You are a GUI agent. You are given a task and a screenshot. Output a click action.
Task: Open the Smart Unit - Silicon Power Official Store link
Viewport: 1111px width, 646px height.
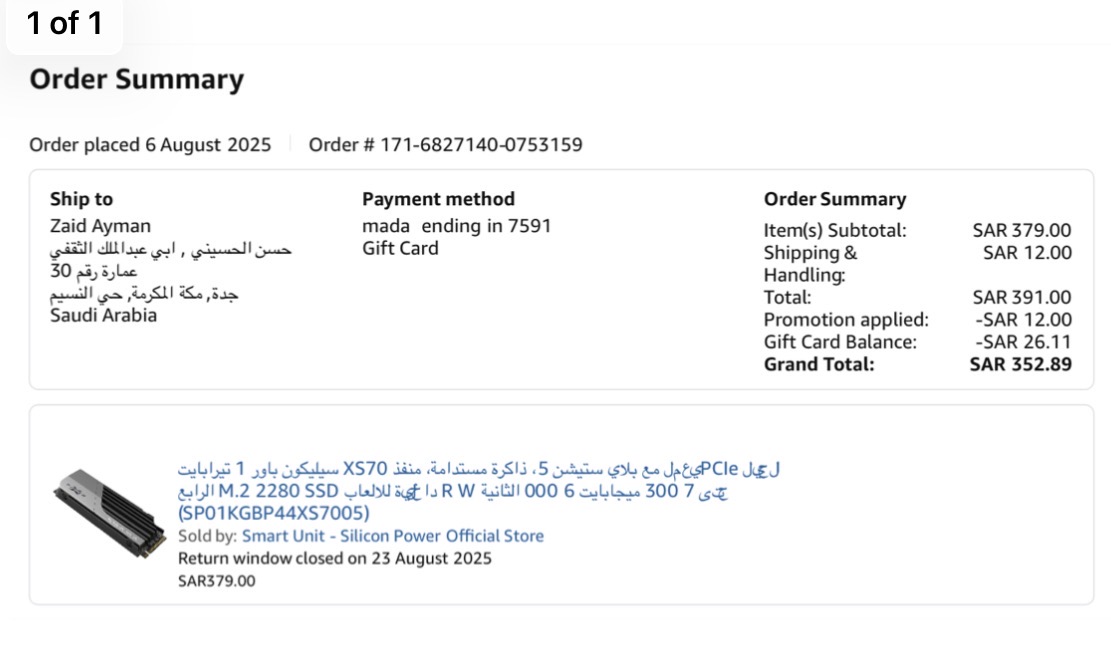392,536
